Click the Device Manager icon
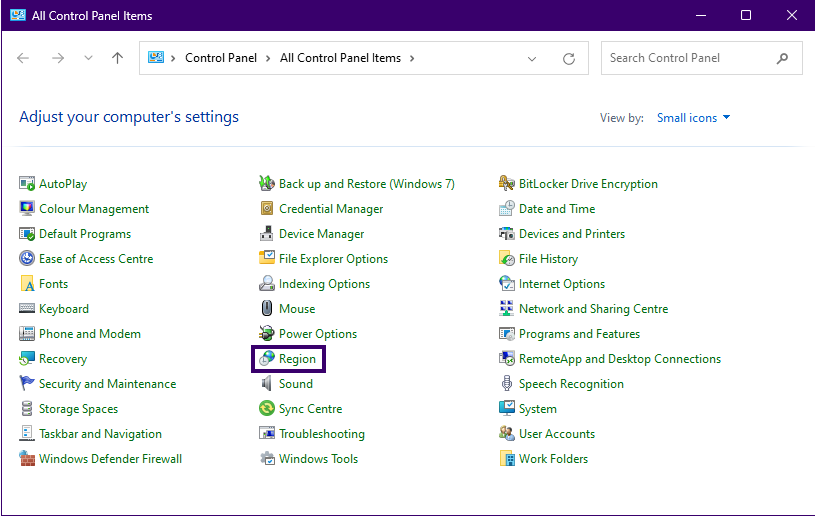 click(267, 233)
